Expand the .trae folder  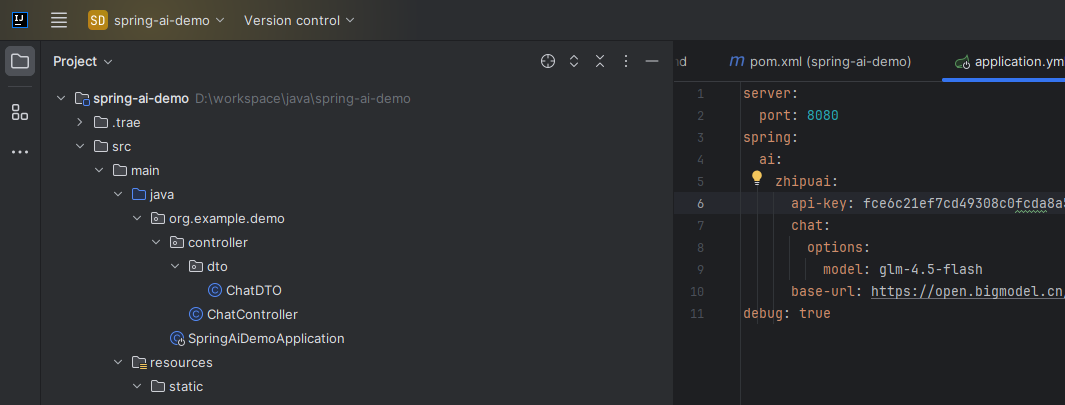point(80,122)
